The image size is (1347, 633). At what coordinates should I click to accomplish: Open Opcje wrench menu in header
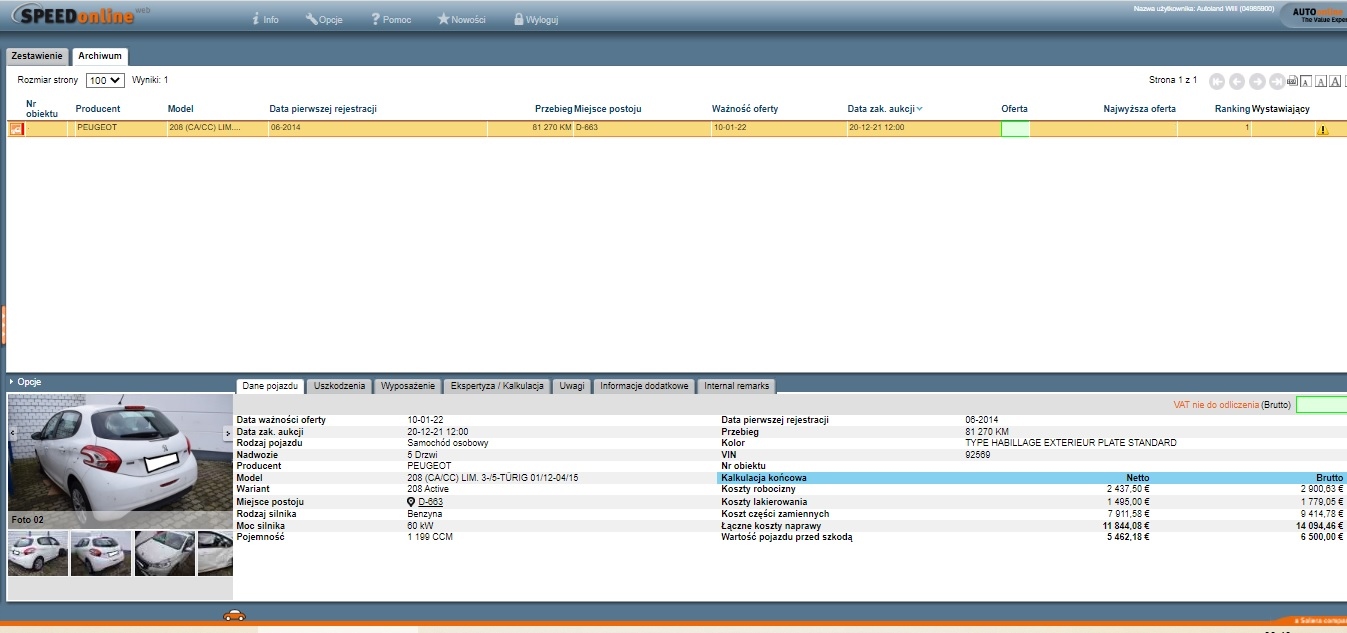[x=312, y=19]
